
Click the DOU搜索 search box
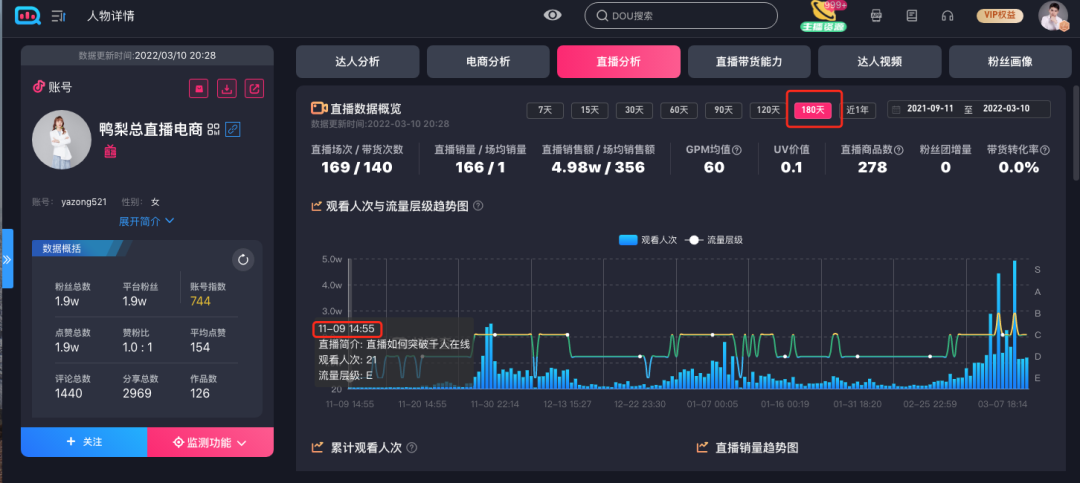pos(681,16)
